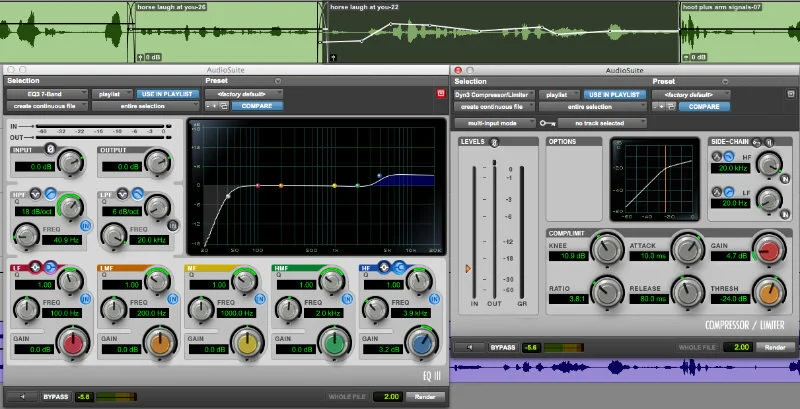Click the side-chain external key icon
800x409 pixels.
click(757, 142)
